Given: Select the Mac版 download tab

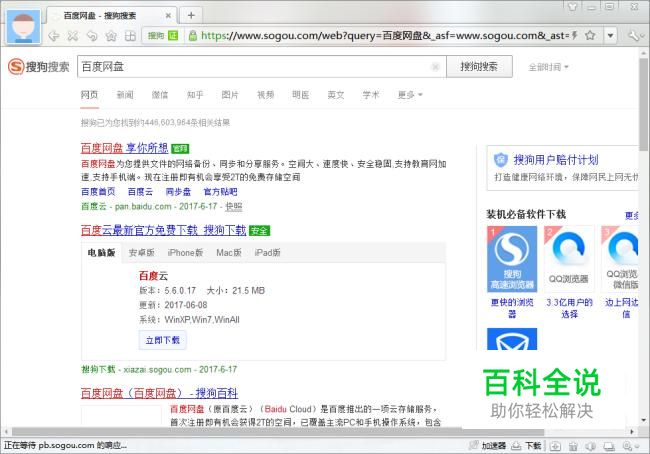Looking at the screenshot, I should click(229, 252).
